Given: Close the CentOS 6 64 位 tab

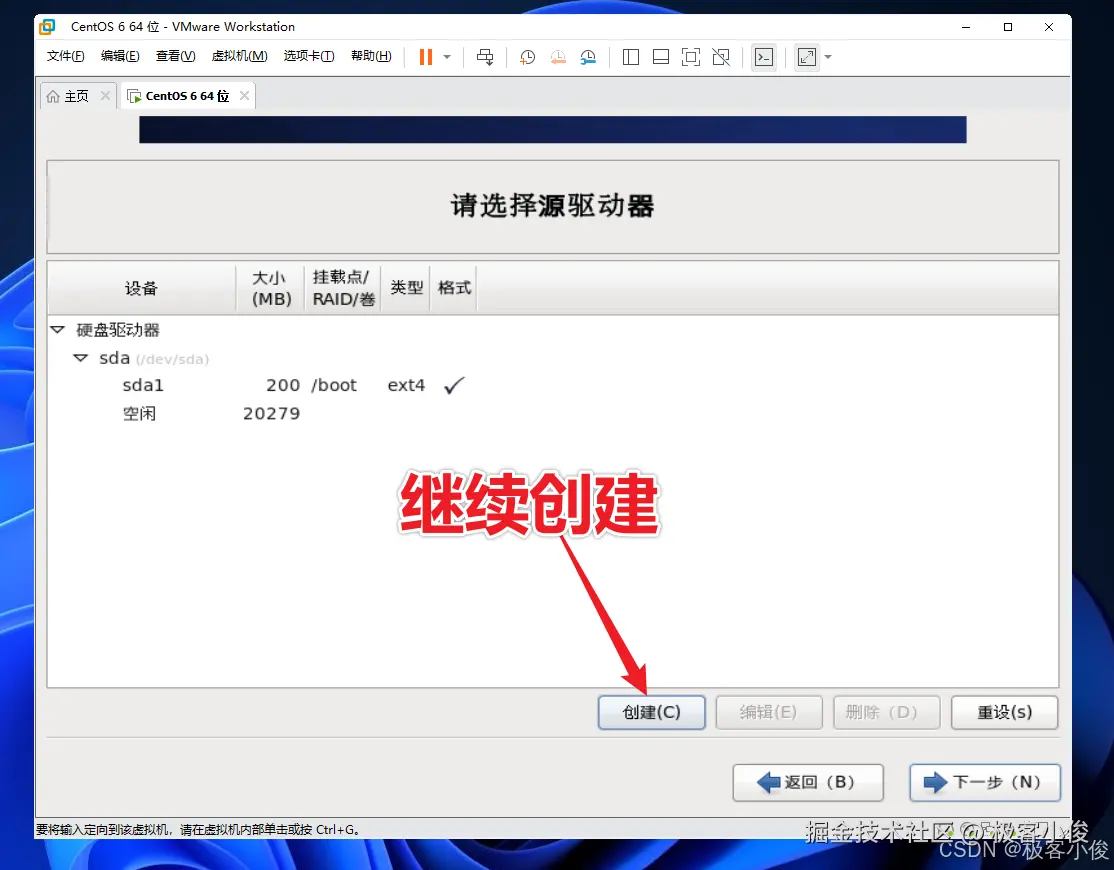Looking at the screenshot, I should tap(244, 95).
